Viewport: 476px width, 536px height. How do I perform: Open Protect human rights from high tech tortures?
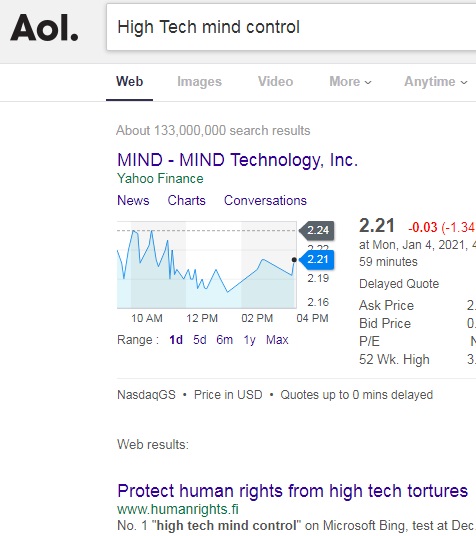tap(292, 491)
